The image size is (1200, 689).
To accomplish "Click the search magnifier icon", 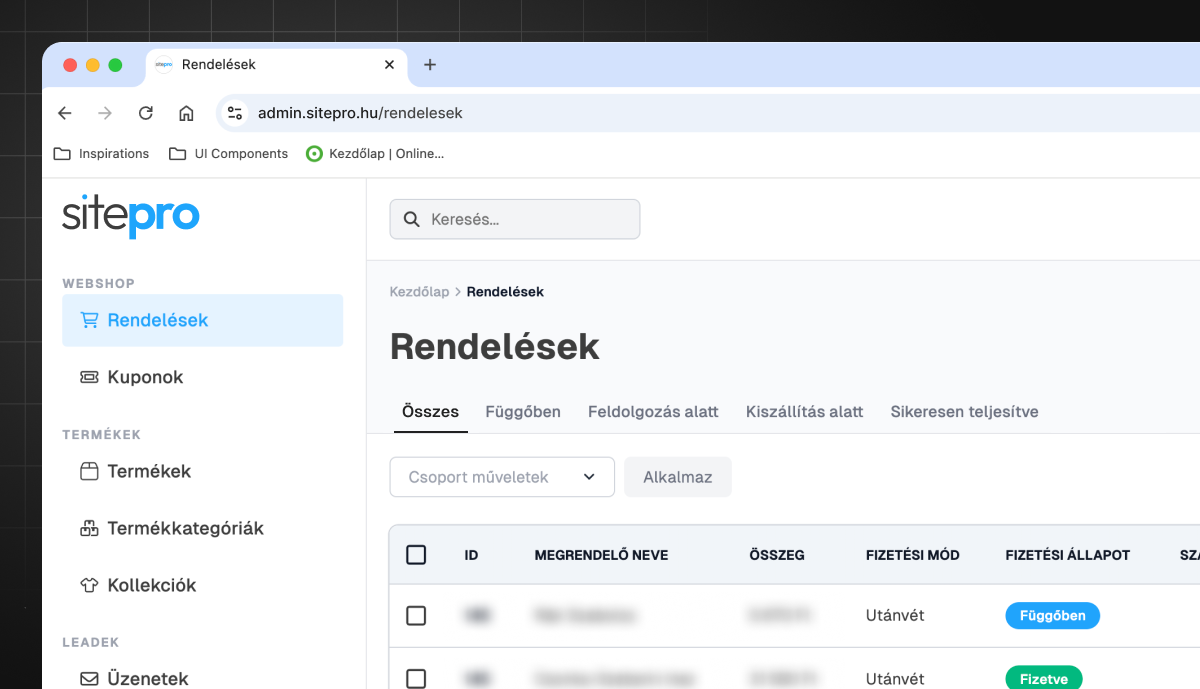I will click(412, 219).
